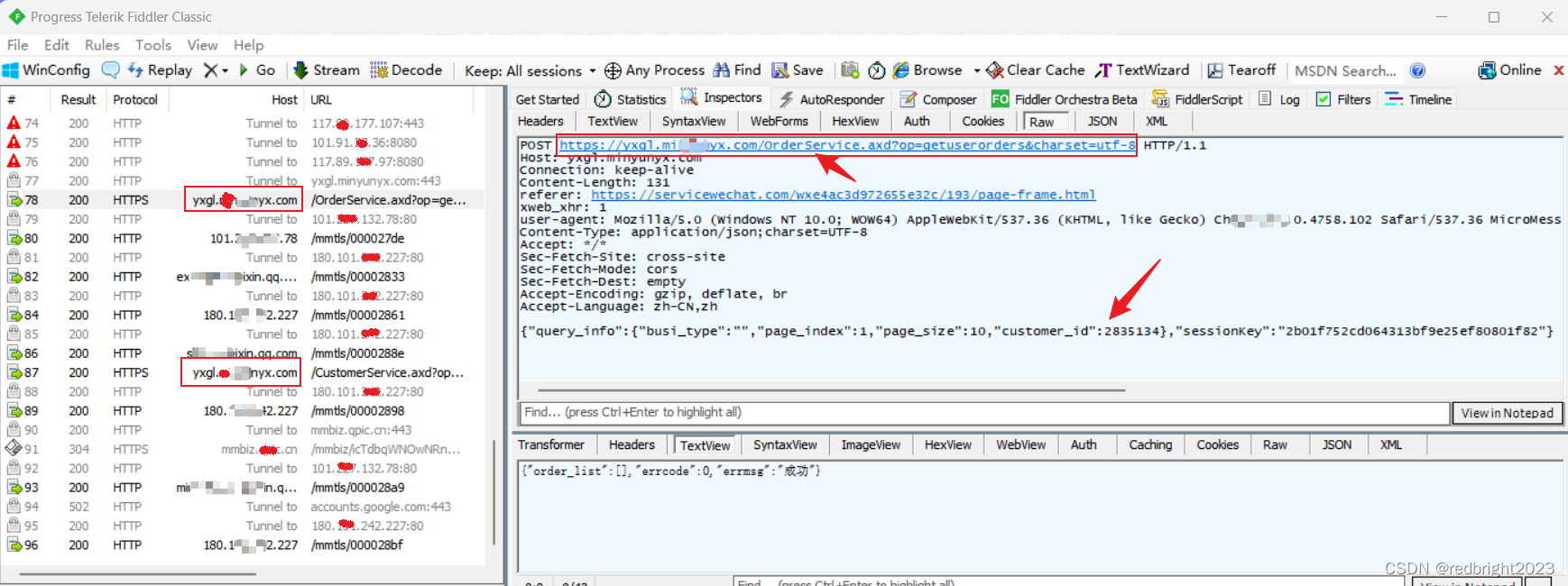Click the blue help question icon
This screenshot has width=1568, height=586.
pyautogui.click(x=1417, y=70)
